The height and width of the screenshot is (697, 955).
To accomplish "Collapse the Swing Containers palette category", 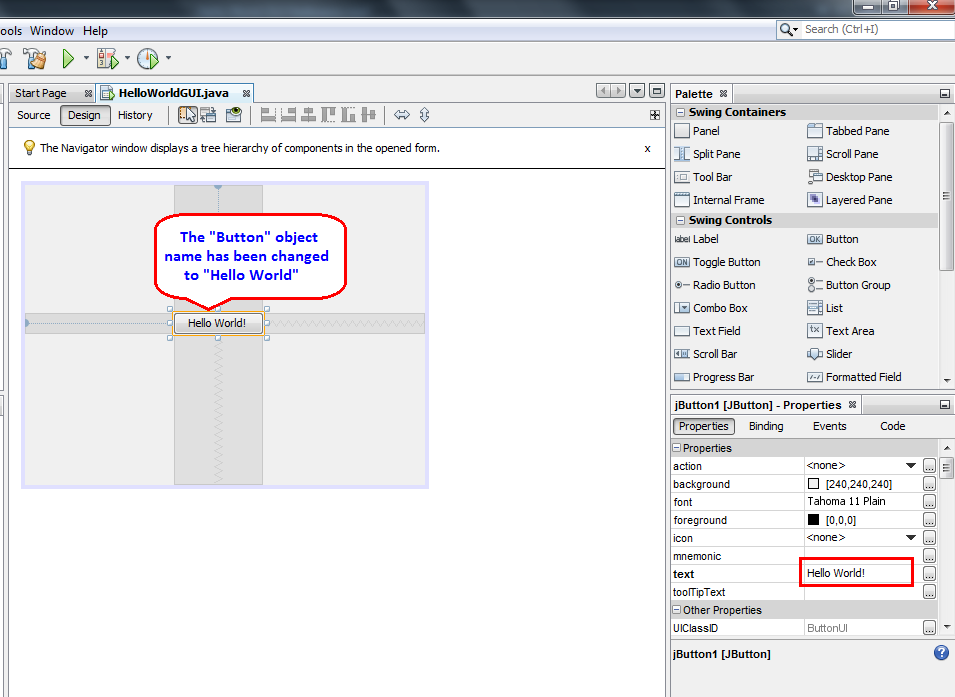I will pyautogui.click(x=682, y=111).
